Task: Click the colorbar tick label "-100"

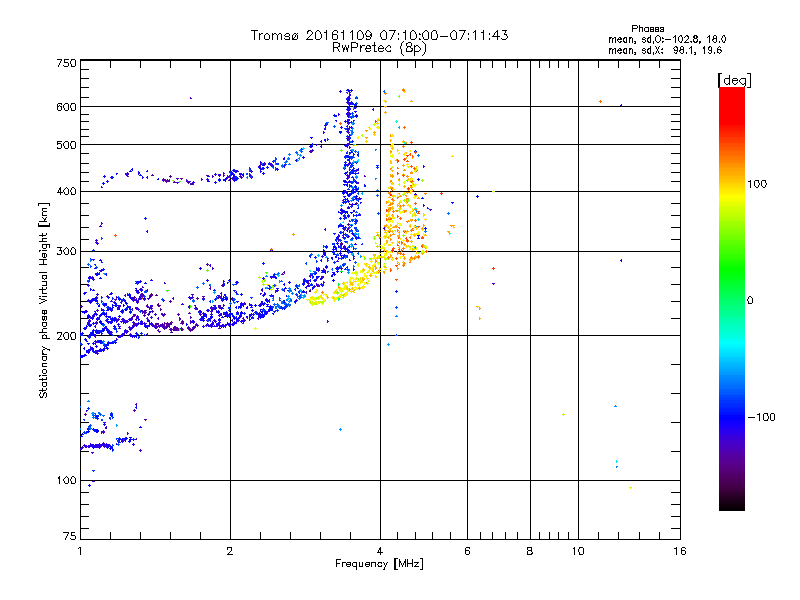Action: 761,417
